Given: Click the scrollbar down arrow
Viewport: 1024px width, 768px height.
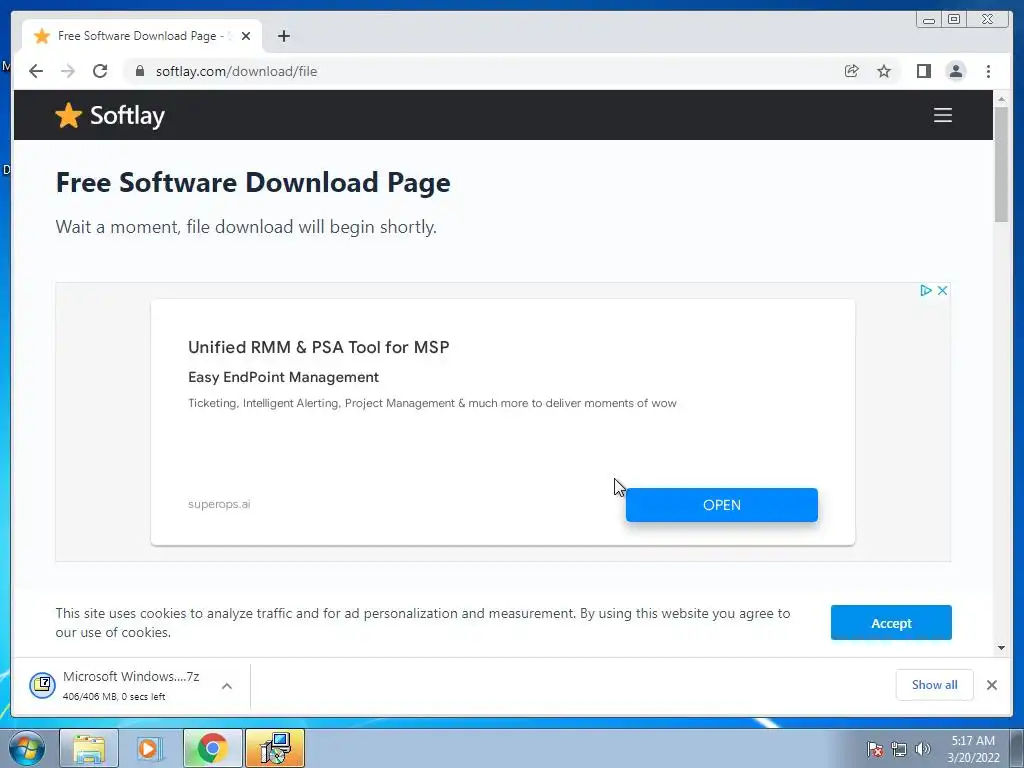Looking at the screenshot, I should (1001, 648).
